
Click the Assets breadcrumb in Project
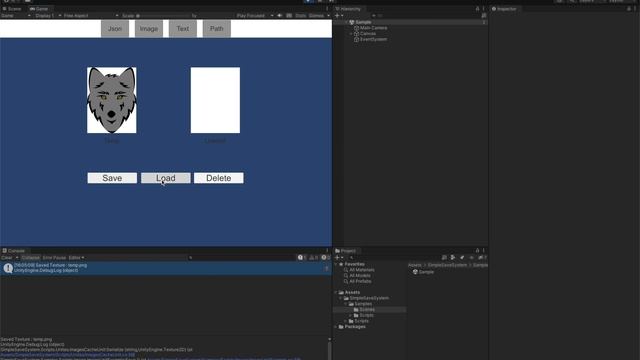click(414, 265)
